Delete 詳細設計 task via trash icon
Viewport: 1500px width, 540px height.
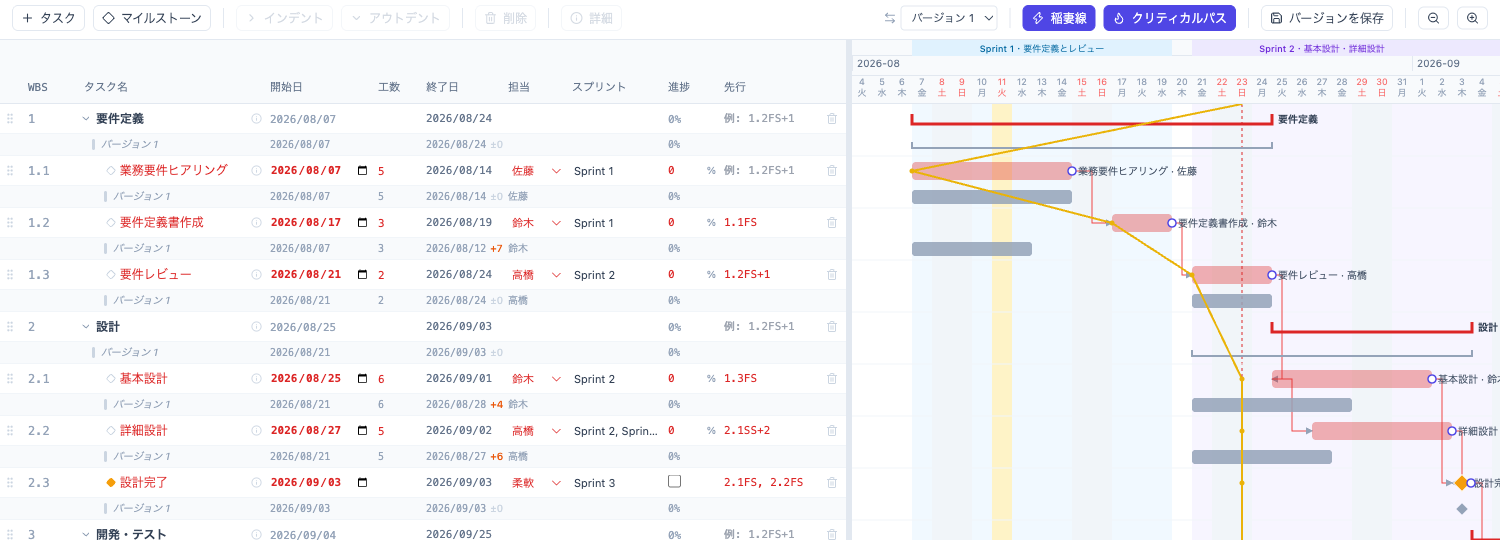coord(832,431)
